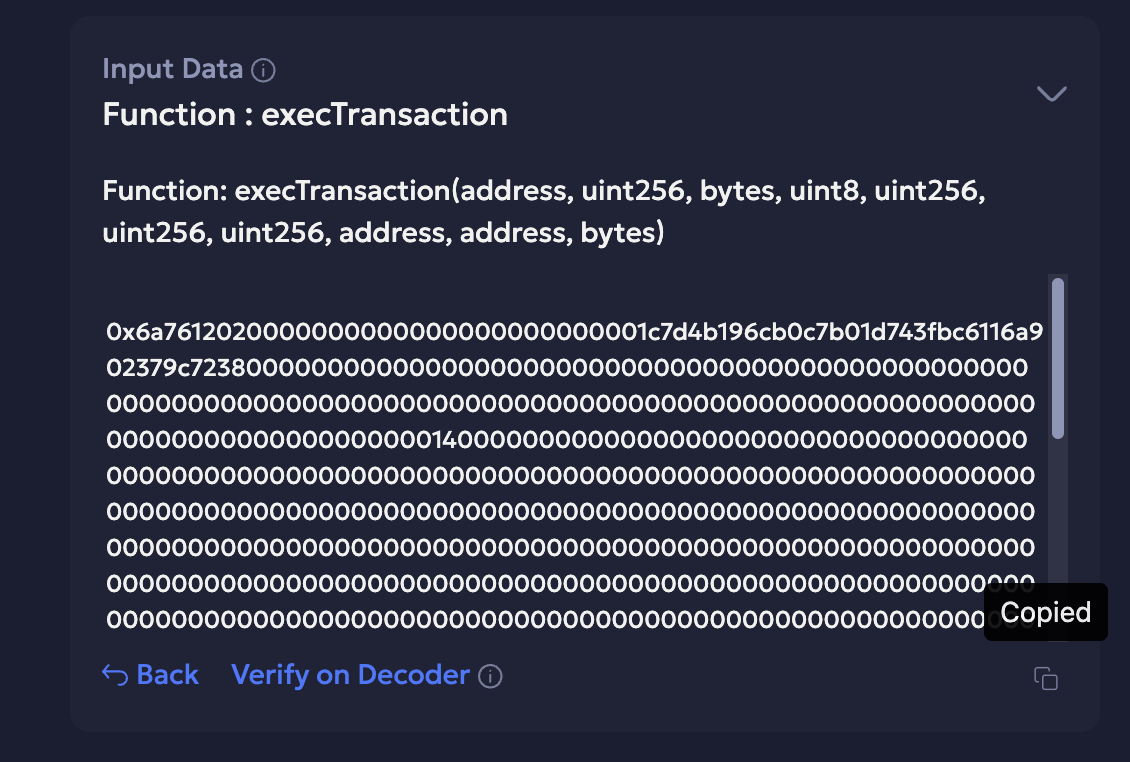Click the hex line containing 14
Viewport: 1130px width, 762px height.
click(566, 440)
